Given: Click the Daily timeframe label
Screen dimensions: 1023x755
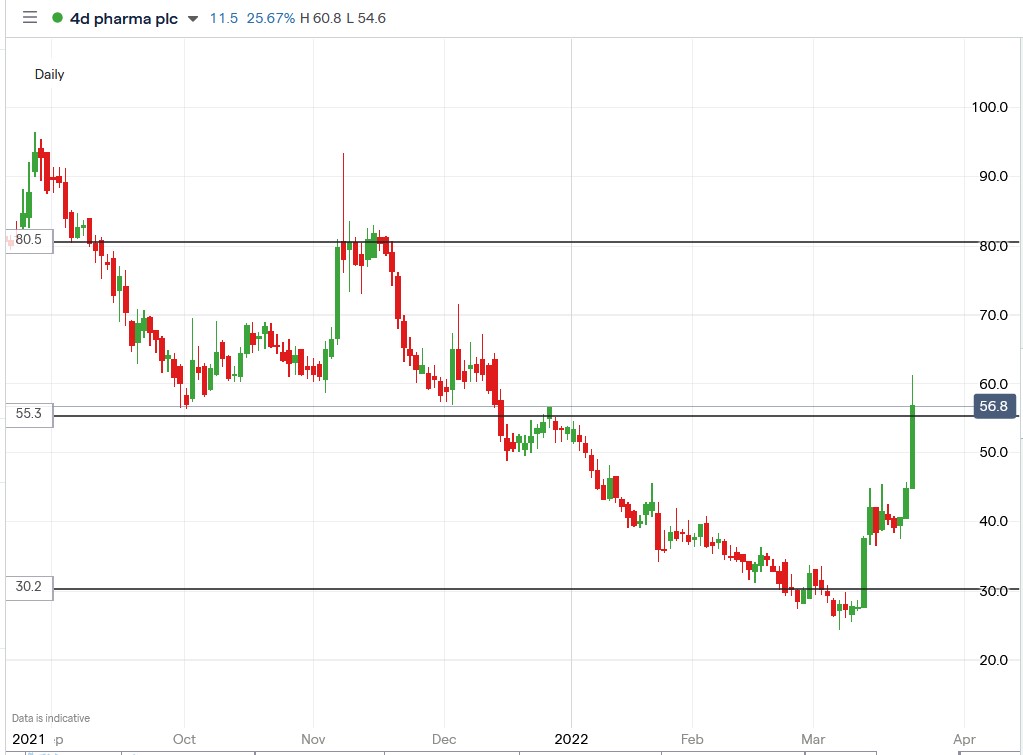Looking at the screenshot, I should click(x=51, y=74).
